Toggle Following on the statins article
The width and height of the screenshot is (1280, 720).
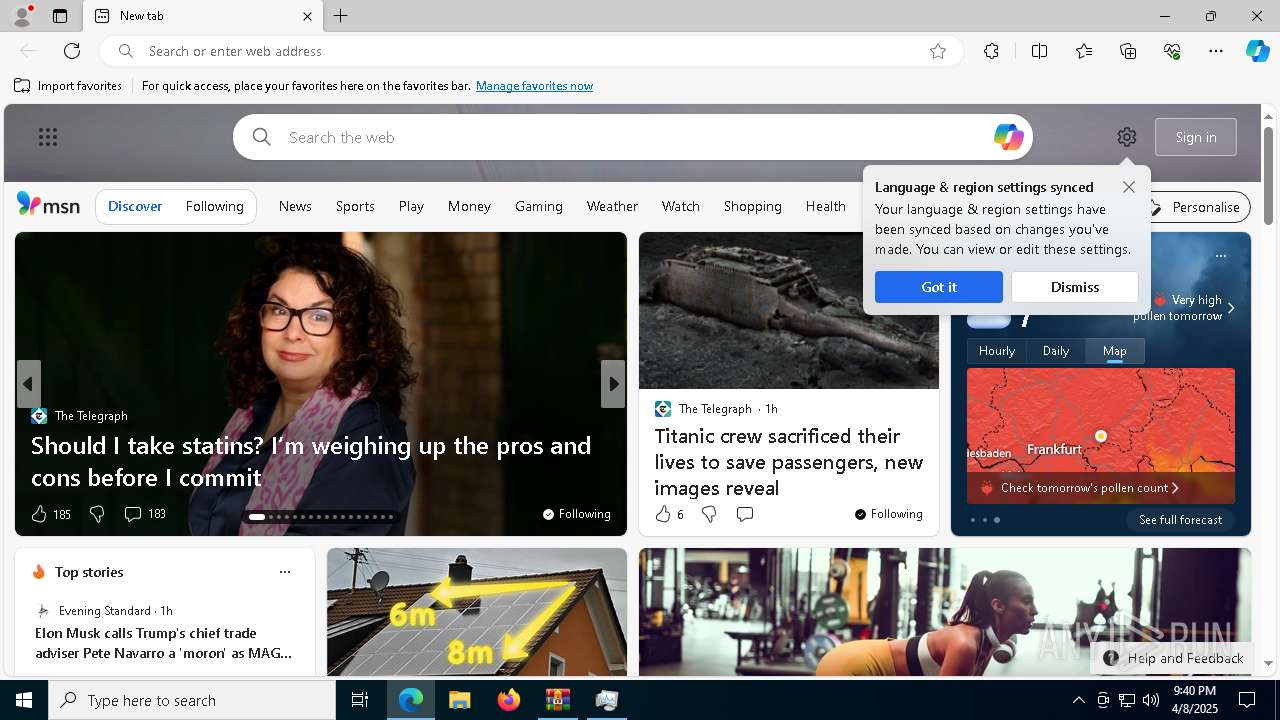[x=577, y=514]
